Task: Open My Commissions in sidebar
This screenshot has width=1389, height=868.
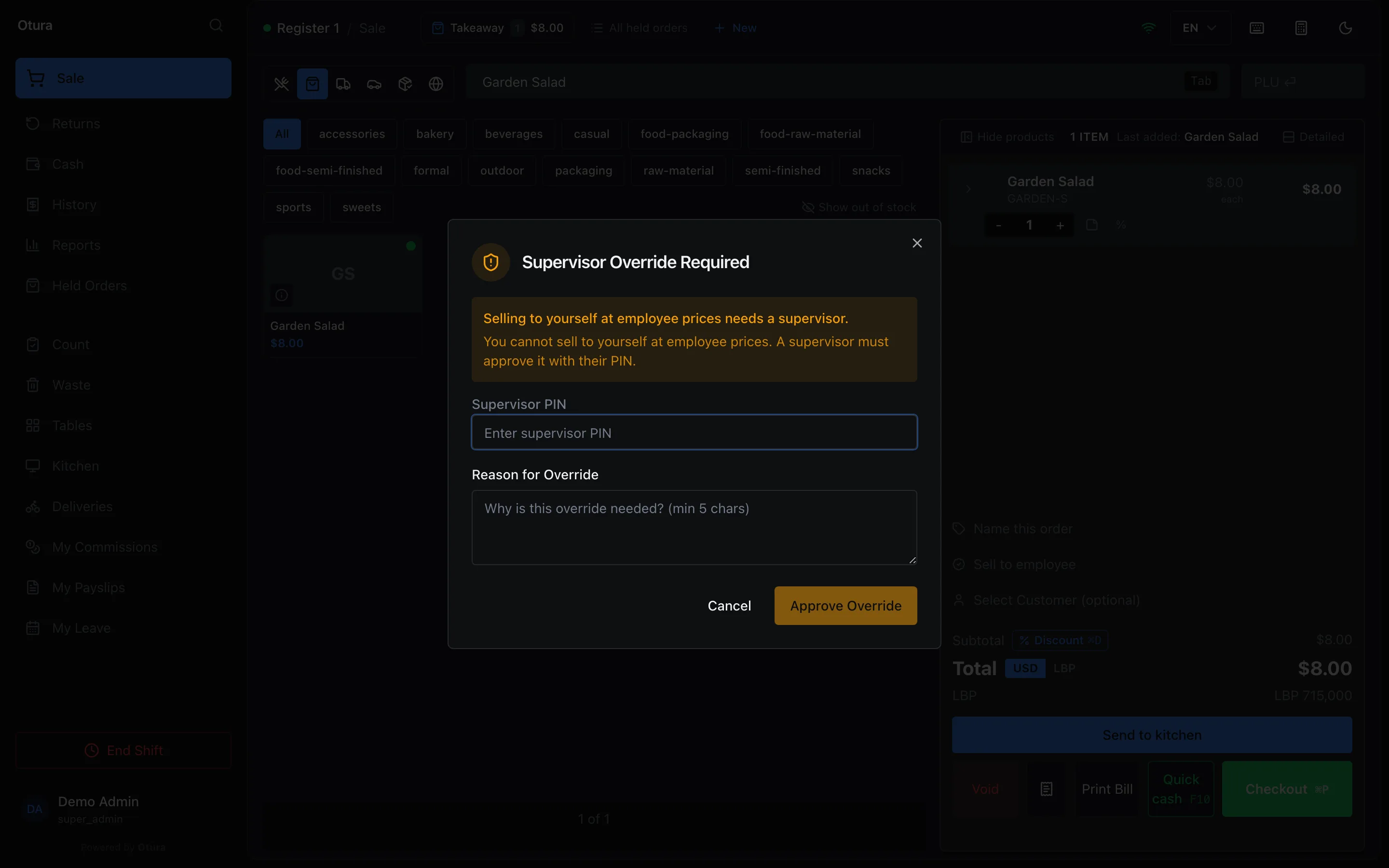Action: [123, 547]
